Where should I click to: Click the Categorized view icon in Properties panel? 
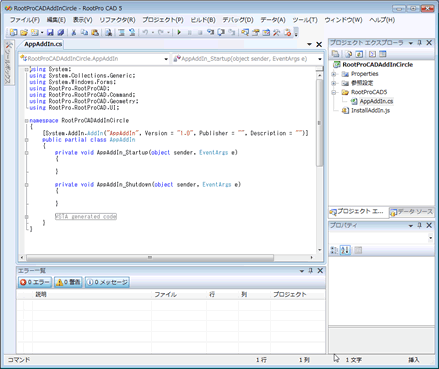334,250
